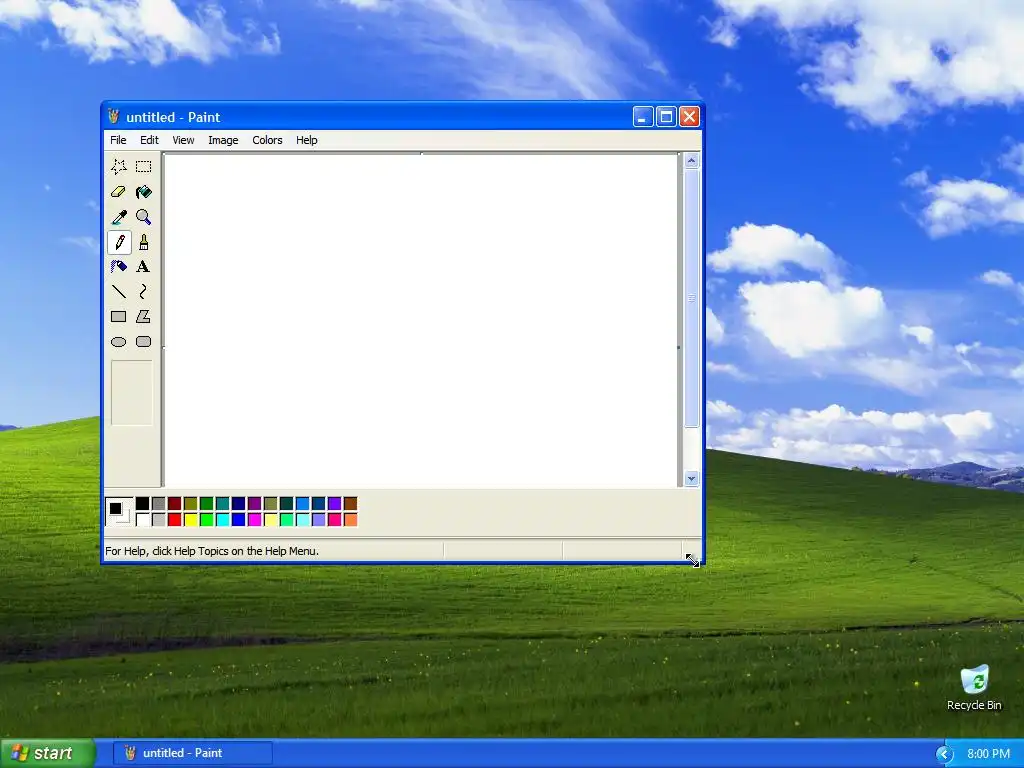Viewport: 1024px width, 768px height.
Task: Choose the dark red (maroon) swatch
Action: point(174,504)
